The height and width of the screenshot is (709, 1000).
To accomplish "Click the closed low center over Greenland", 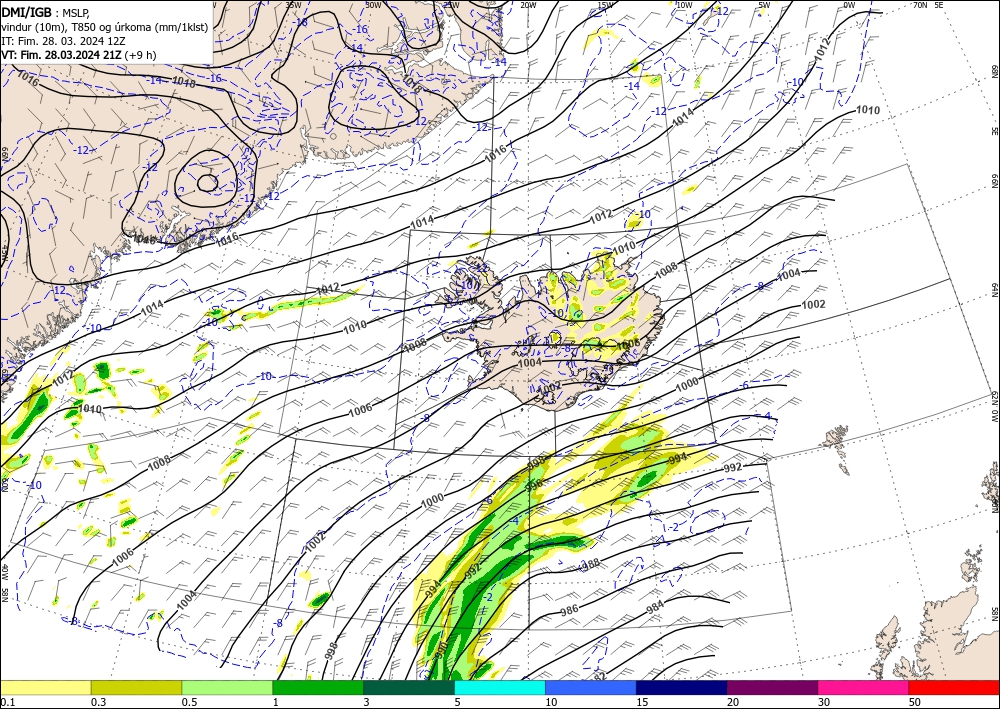I will 207,183.
